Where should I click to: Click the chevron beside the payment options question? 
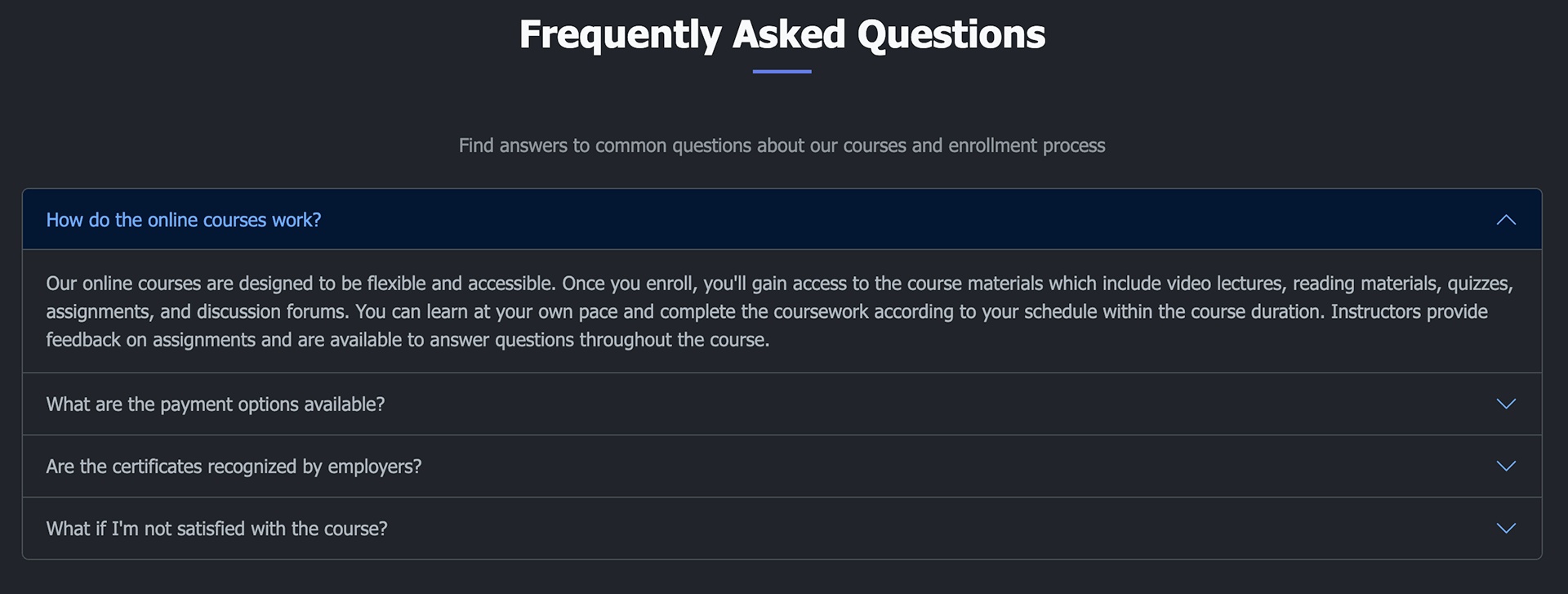coord(1505,404)
